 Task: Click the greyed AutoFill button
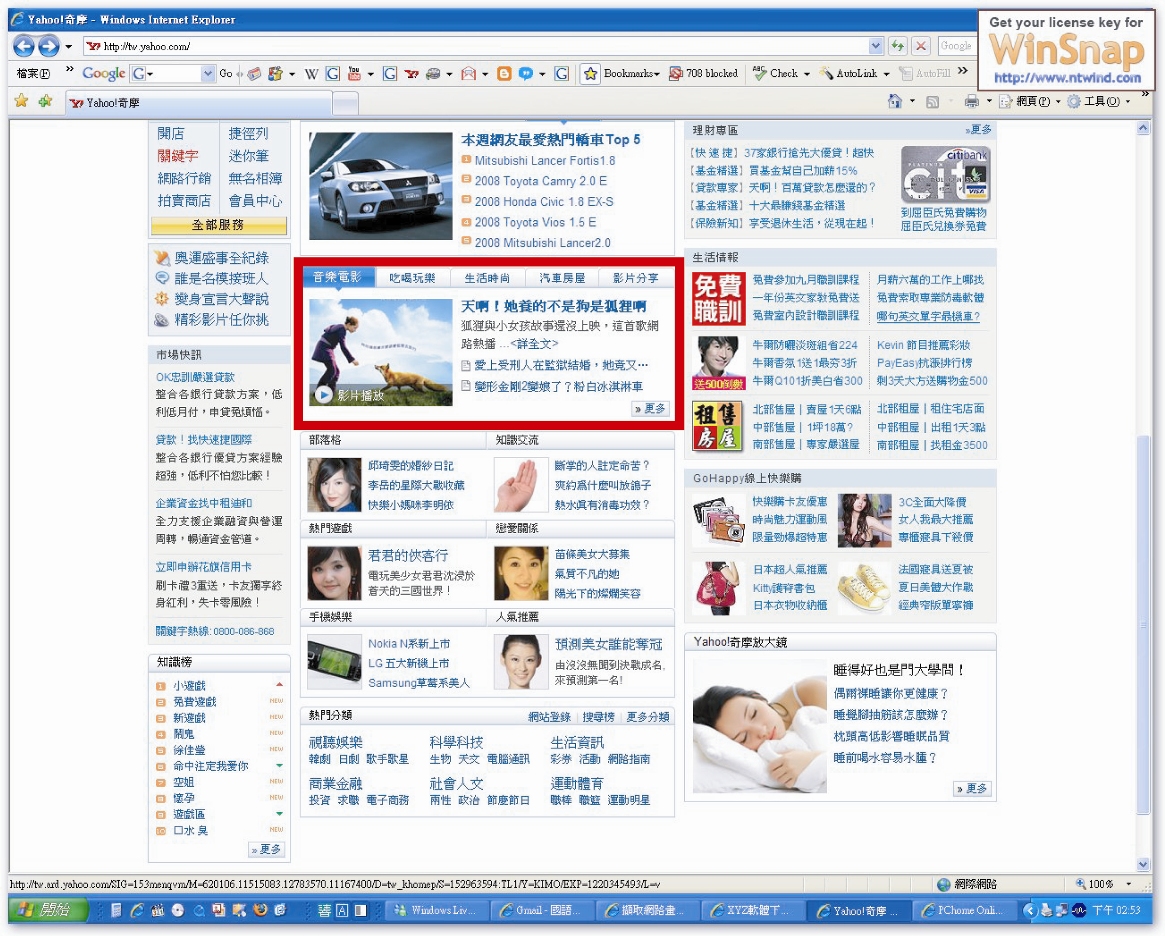[x=925, y=74]
